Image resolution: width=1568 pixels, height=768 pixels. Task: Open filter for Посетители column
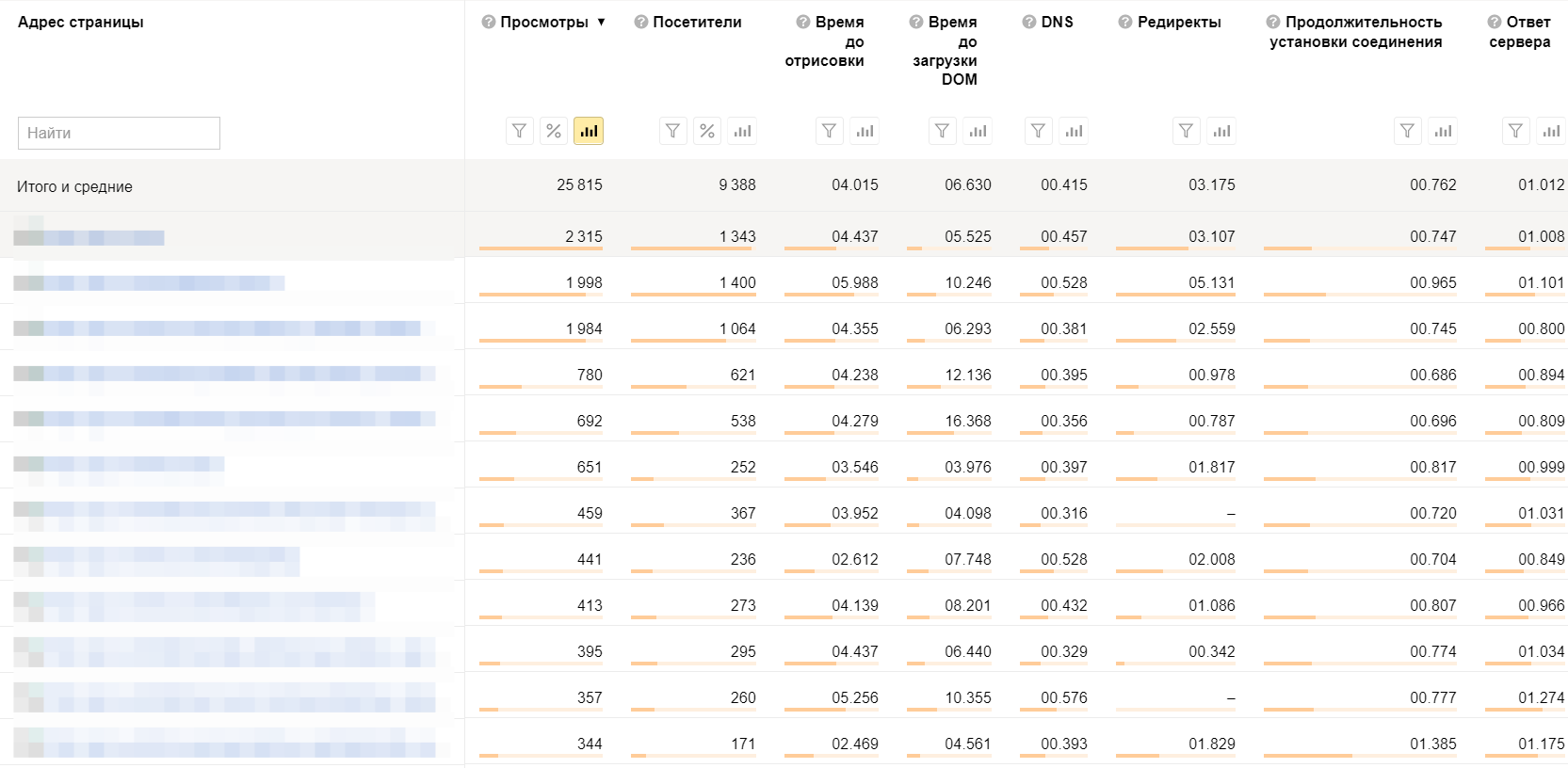coord(672,131)
